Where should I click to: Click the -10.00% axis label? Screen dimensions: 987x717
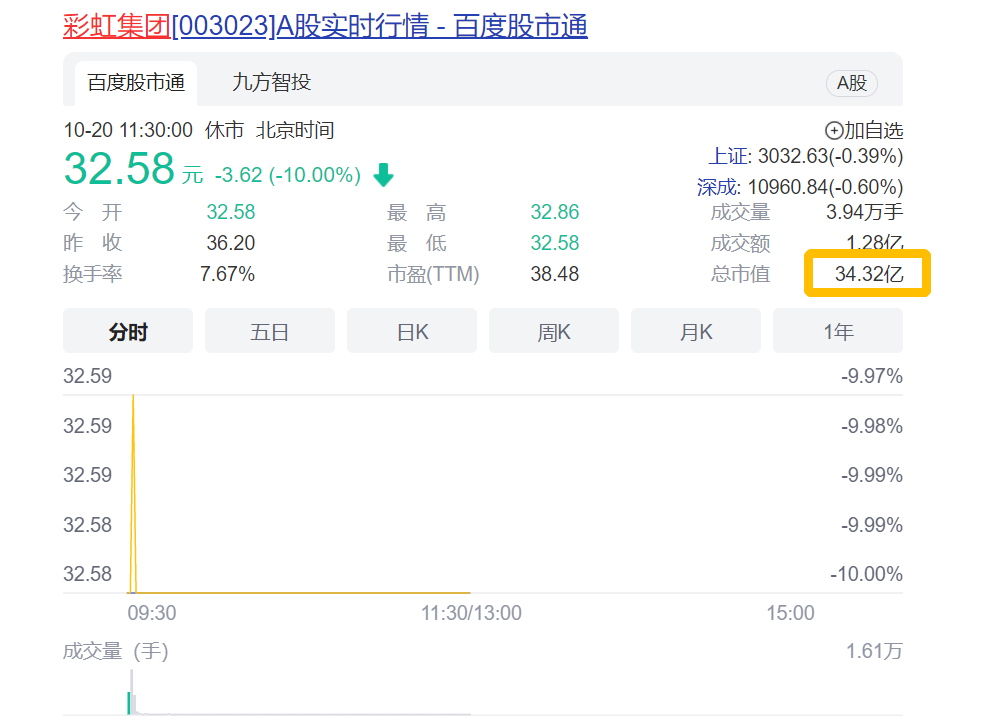pos(866,573)
